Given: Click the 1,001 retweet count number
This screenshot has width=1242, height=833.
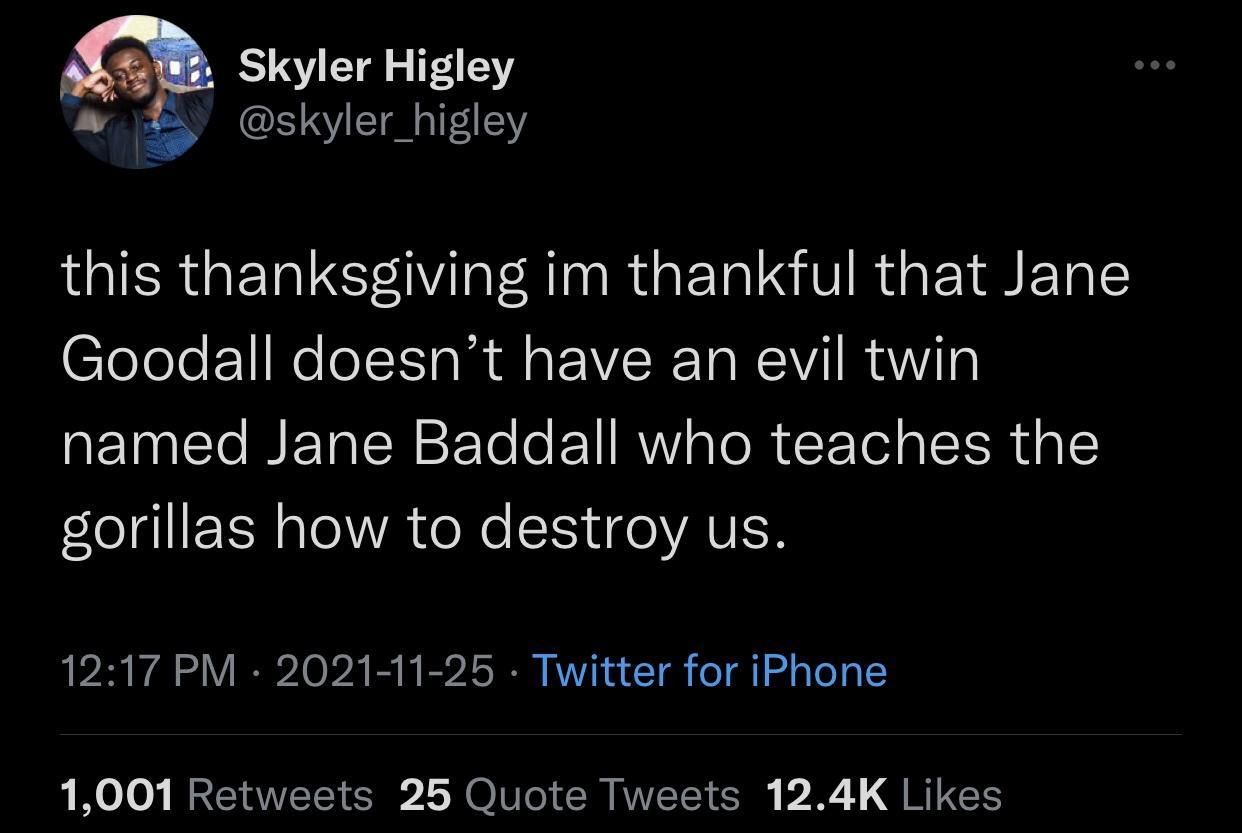Looking at the screenshot, I should 118,796.
